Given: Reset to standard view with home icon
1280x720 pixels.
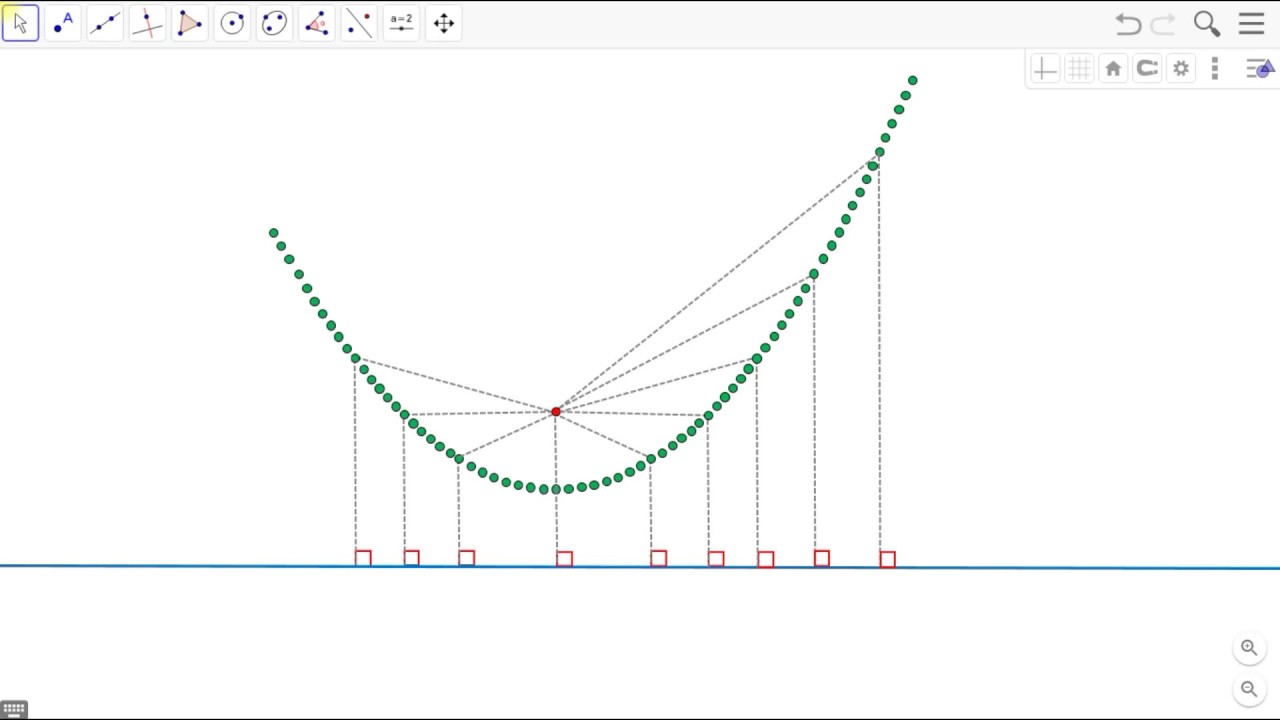Looking at the screenshot, I should point(1113,69).
